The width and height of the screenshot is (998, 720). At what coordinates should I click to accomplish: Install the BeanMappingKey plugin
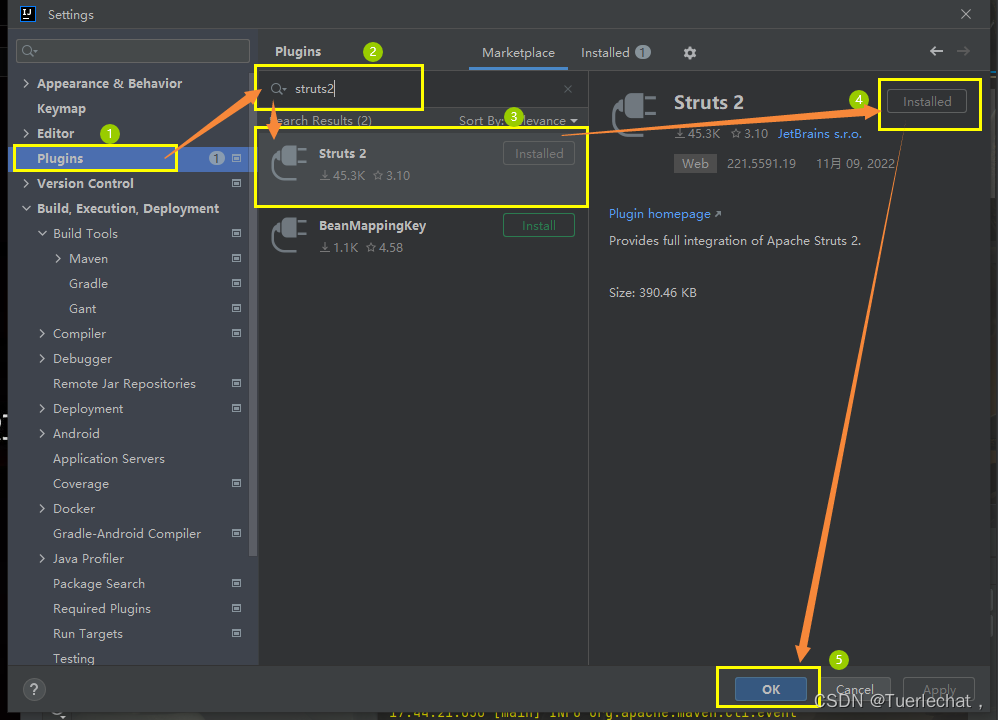pos(538,225)
